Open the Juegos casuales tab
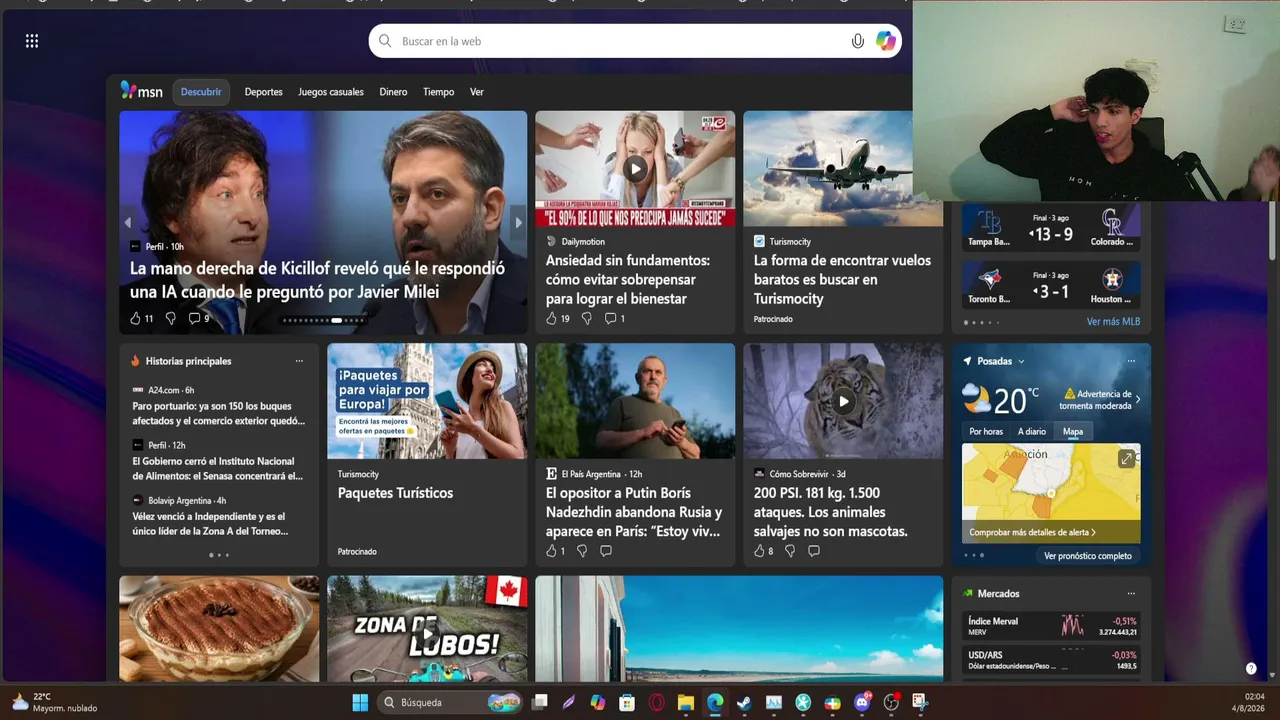 (331, 92)
